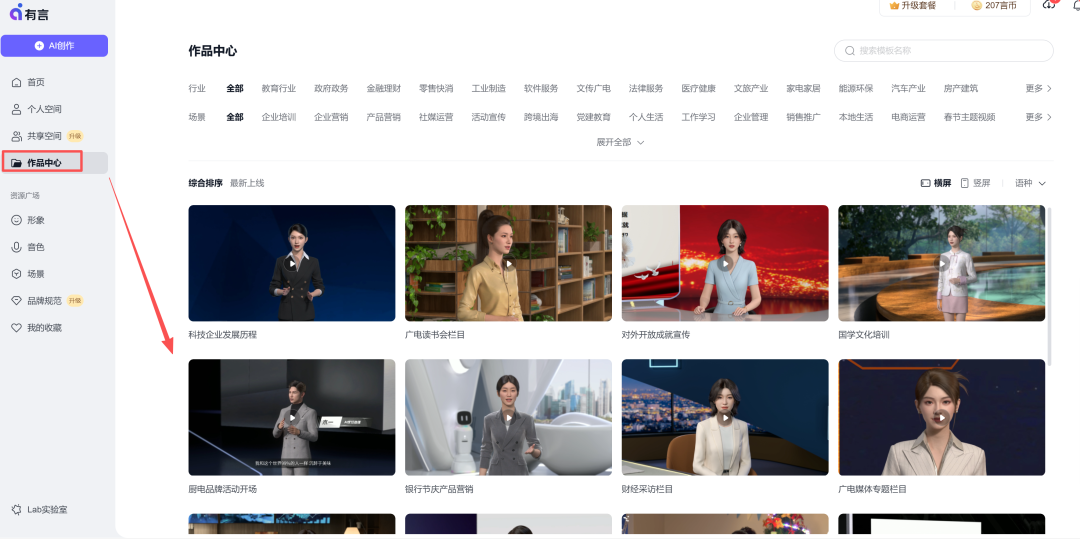1080x539 pixels.
Task: Filter scene by 企业培训
Action: pyautogui.click(x=279, y=118)
